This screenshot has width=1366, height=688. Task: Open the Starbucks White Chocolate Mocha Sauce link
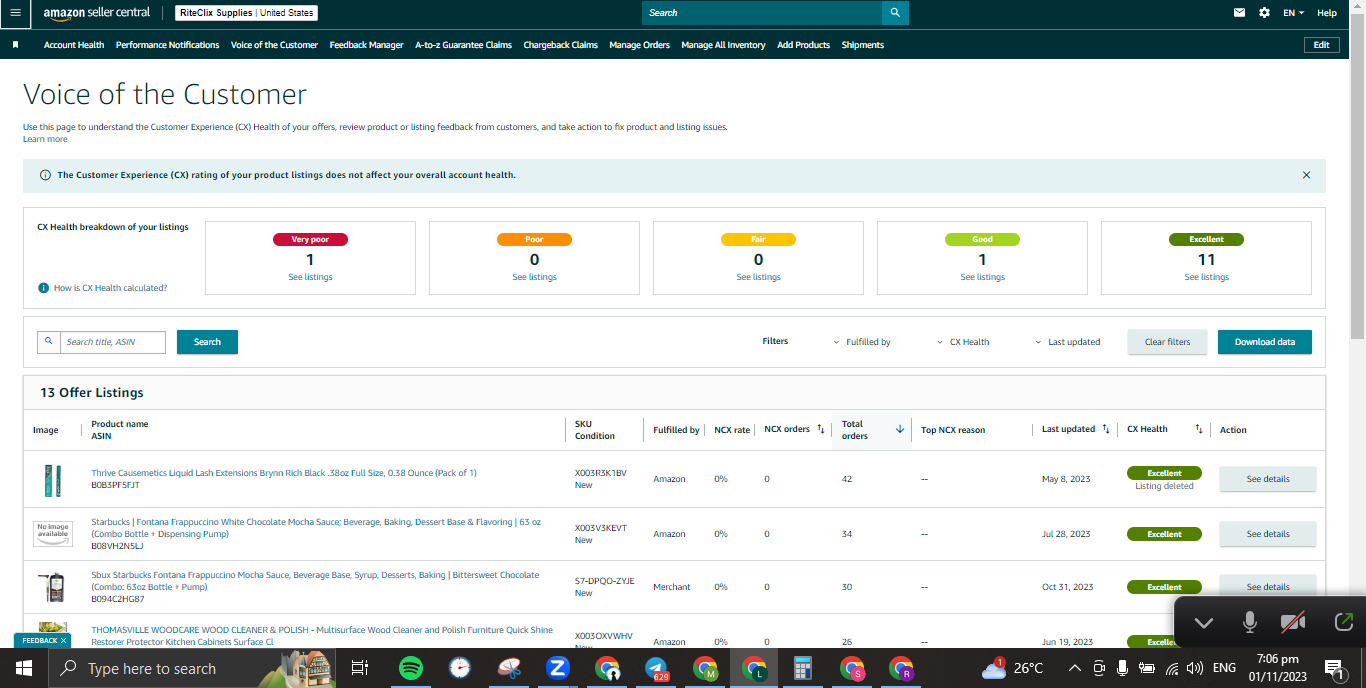click(x=316, y=528)
